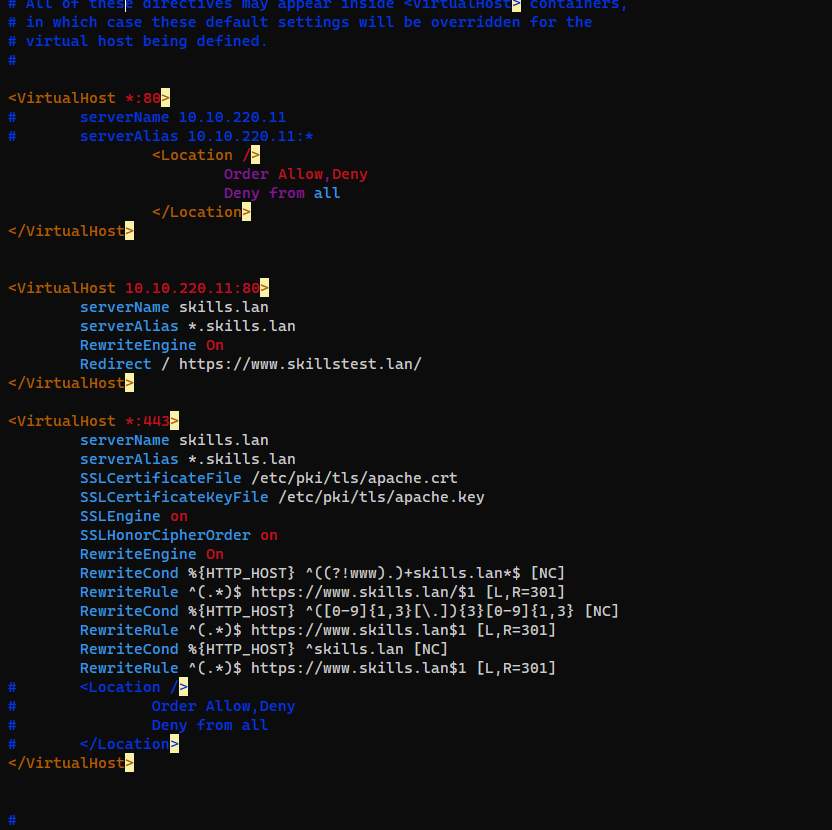Place cursor on commented 'serverAlias 10.10.220.11:*' line

[161, 136]
